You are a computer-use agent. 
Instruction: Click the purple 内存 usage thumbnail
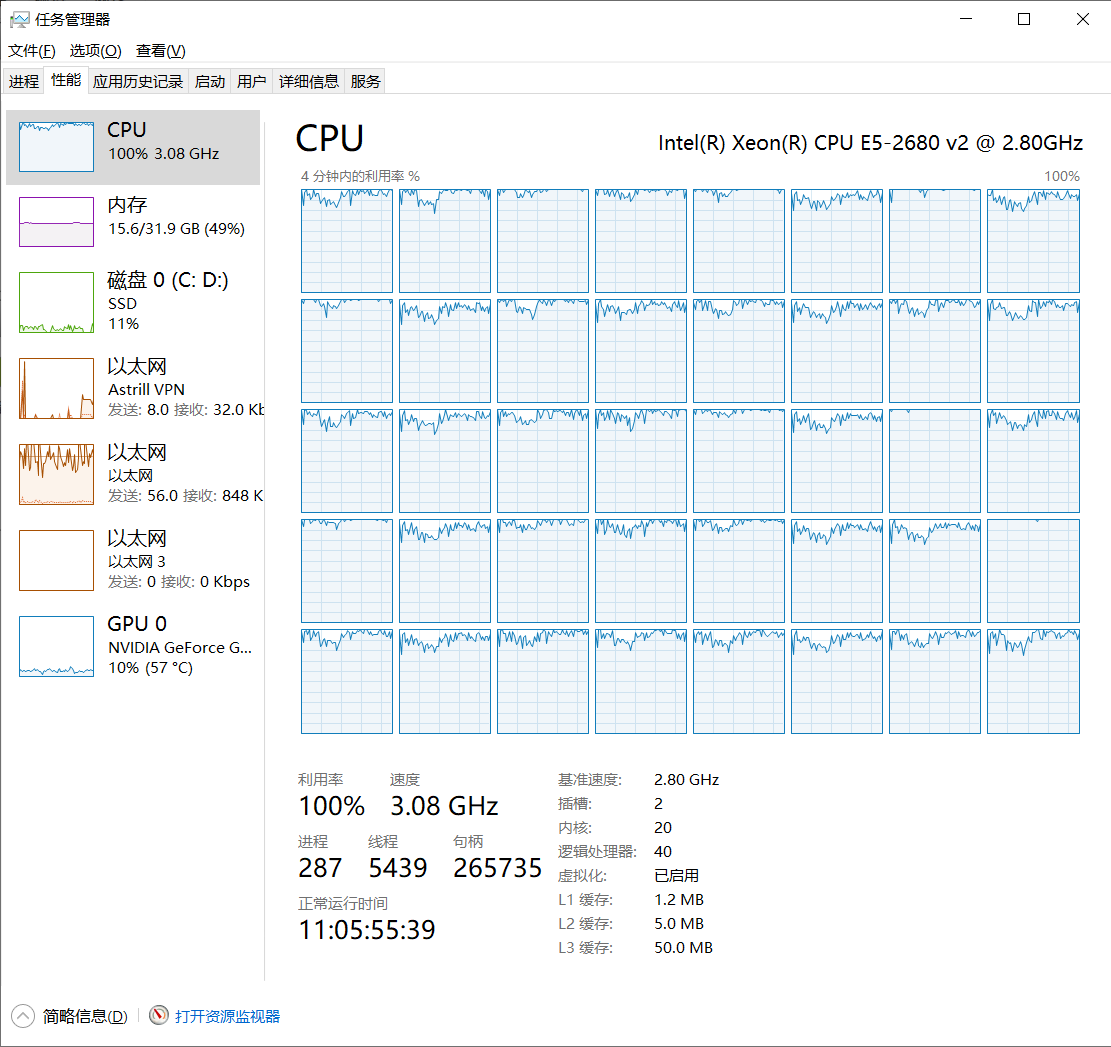point(57,222)
